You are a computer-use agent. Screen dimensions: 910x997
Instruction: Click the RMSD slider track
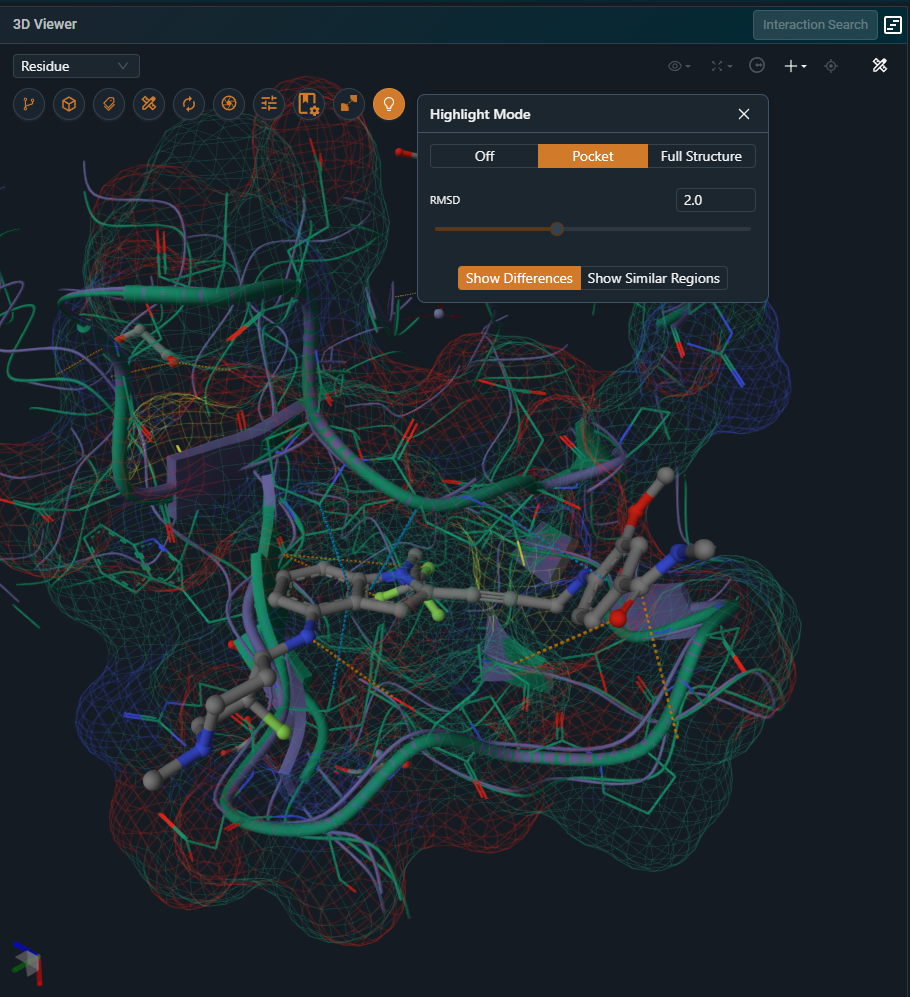point(650,229)
